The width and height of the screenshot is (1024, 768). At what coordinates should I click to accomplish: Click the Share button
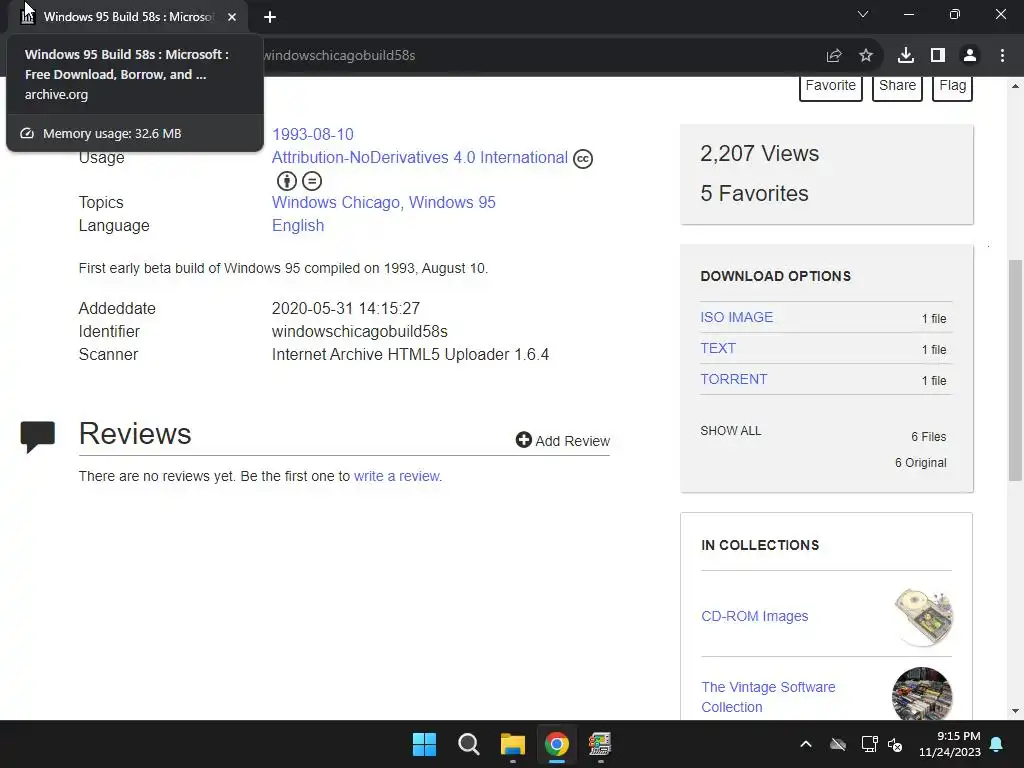click(x=897, y=87)
